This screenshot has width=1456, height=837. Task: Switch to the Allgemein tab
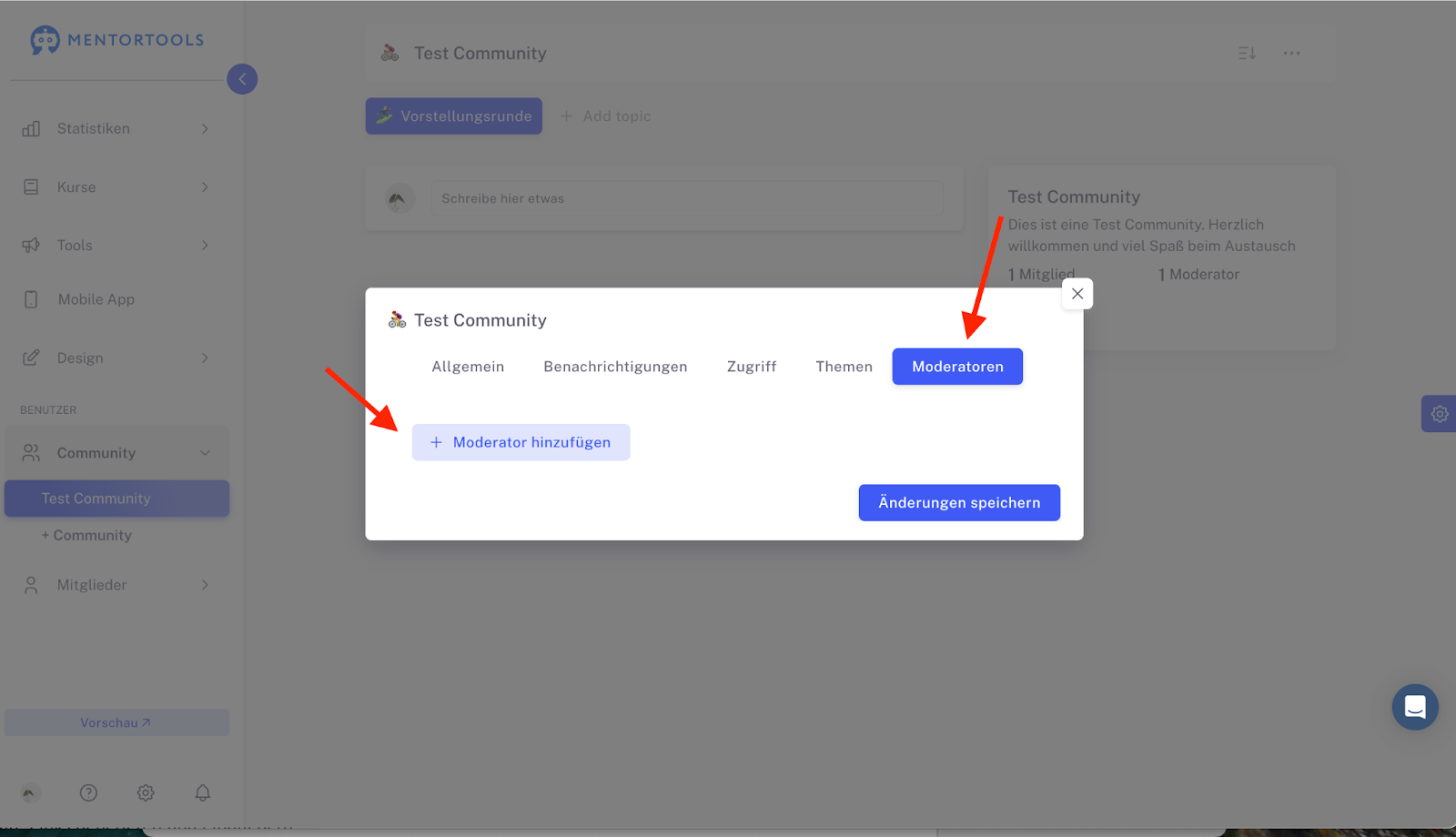click(x=468, y=367)
